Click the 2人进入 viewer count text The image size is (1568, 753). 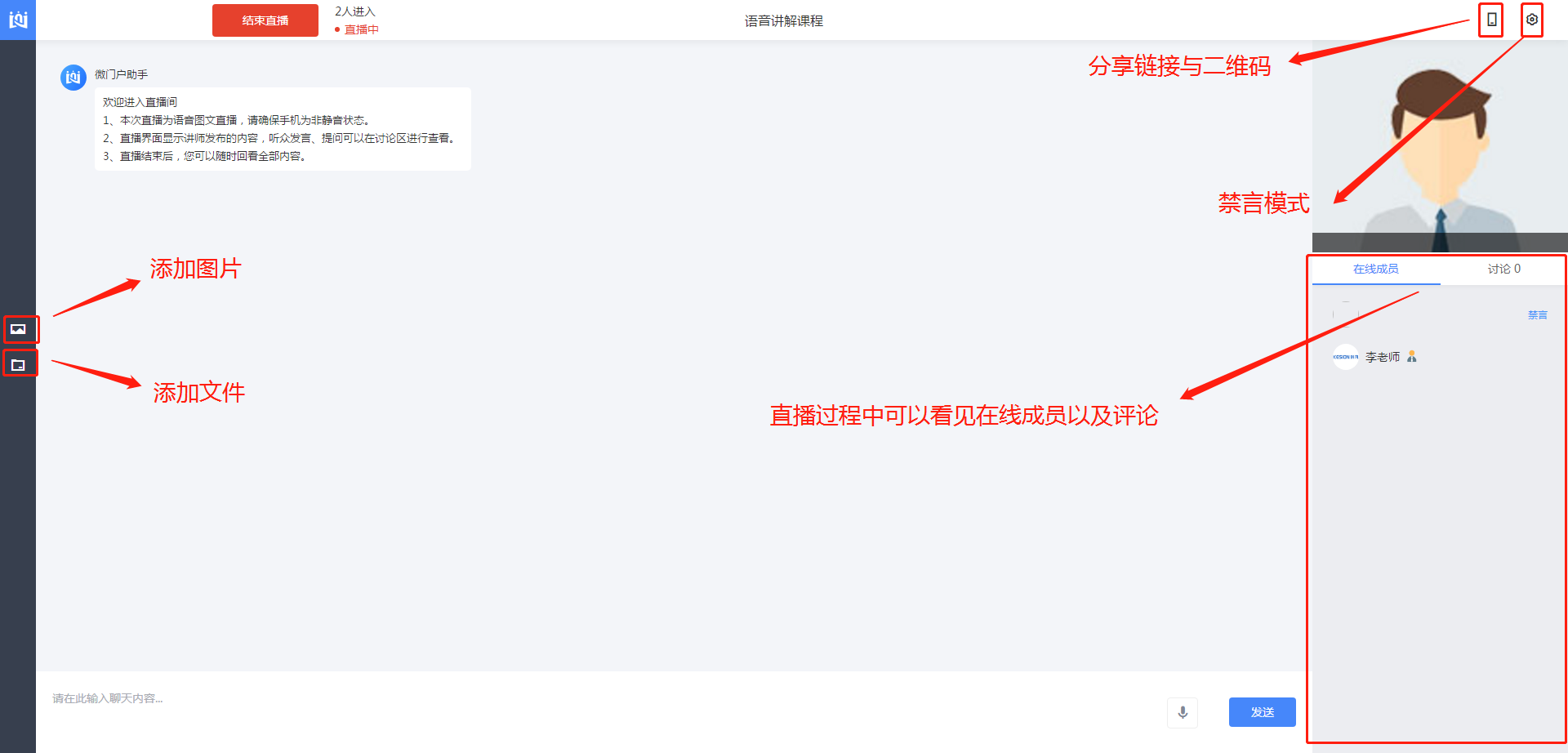point(355,11)
